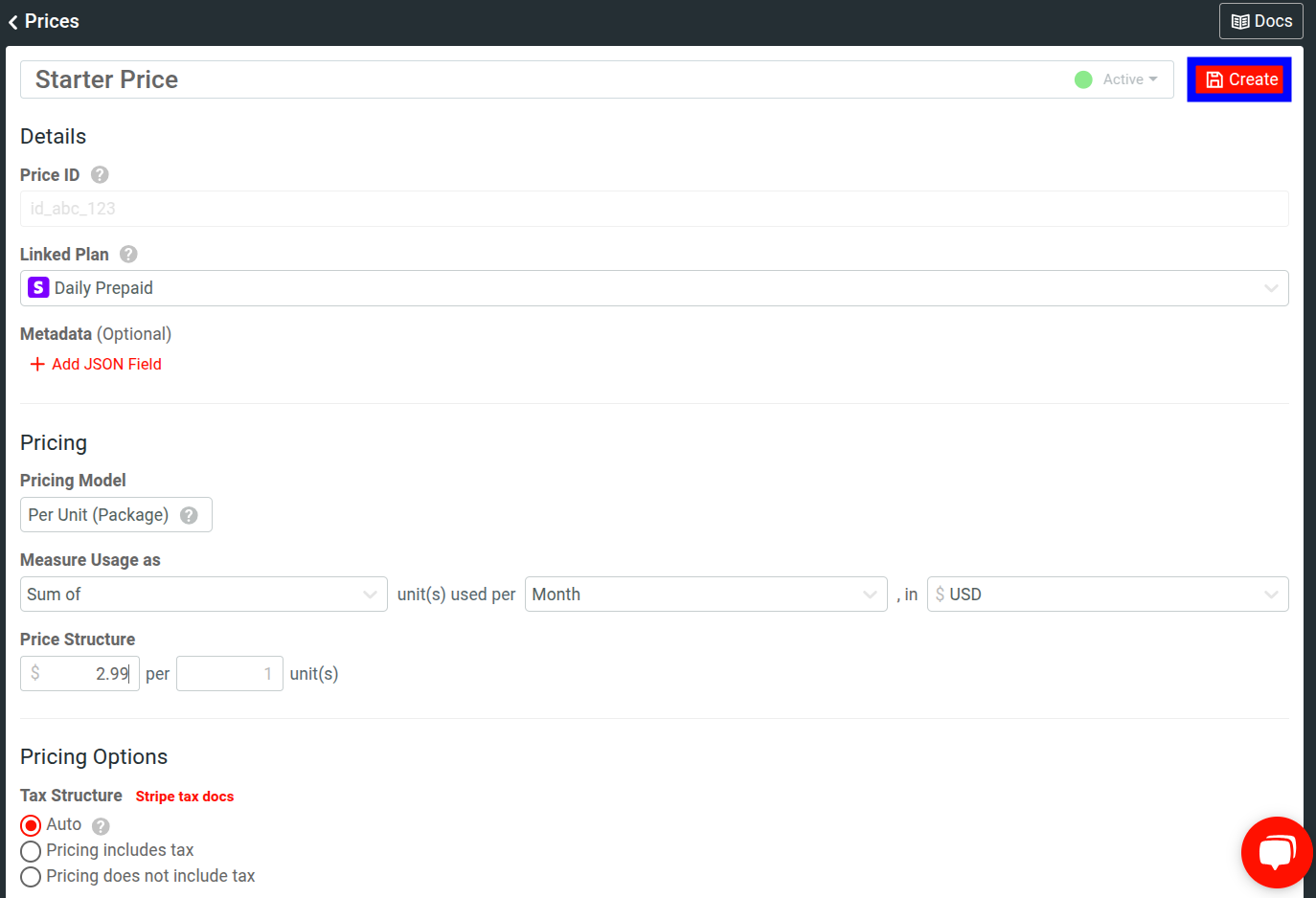Open the Linked Plan help tooltip
The width and height of the screenshot is (1316, 898).
[128, 254]
